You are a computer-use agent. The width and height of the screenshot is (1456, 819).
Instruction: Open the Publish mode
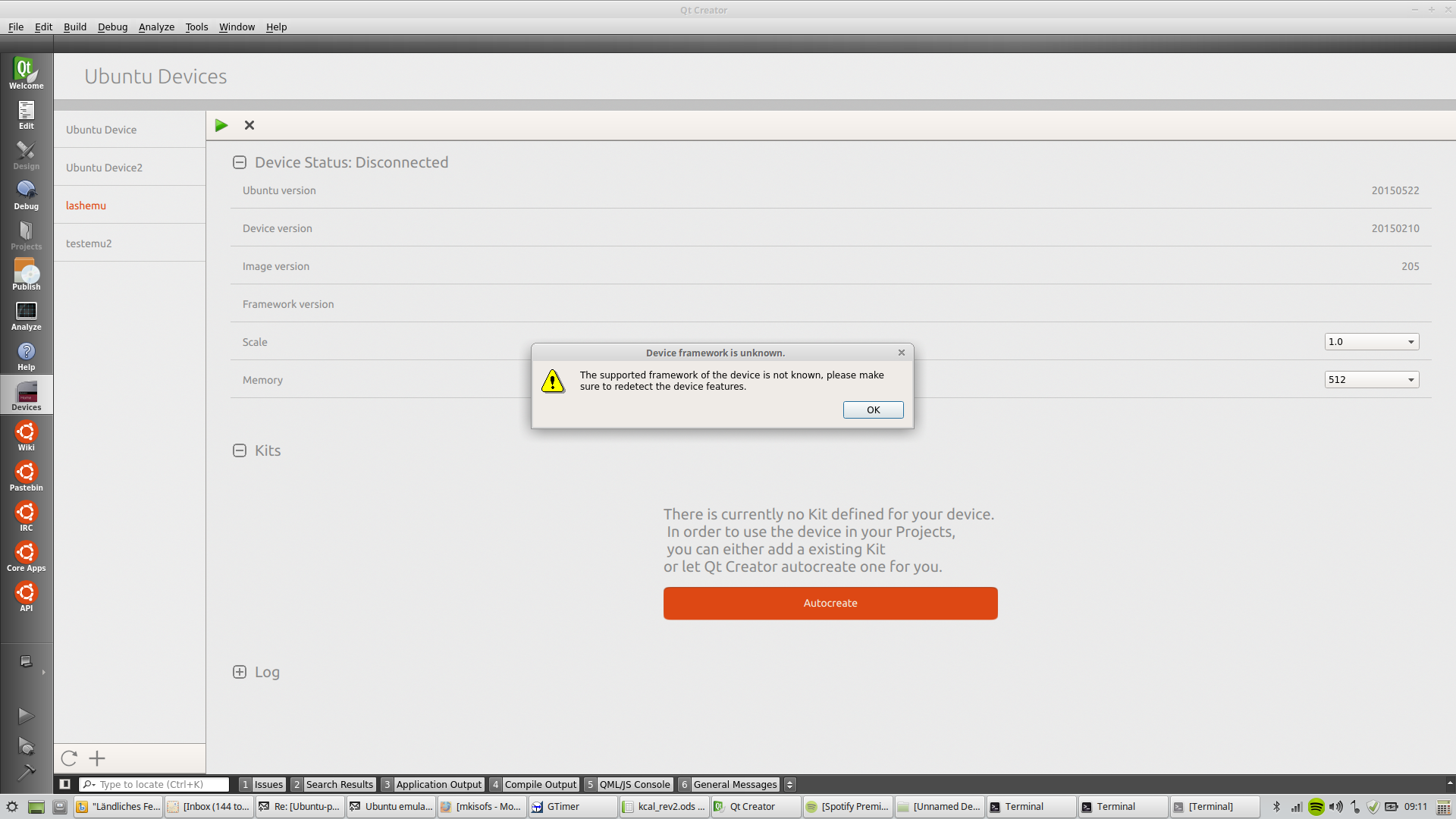click(x=26, y=275)
